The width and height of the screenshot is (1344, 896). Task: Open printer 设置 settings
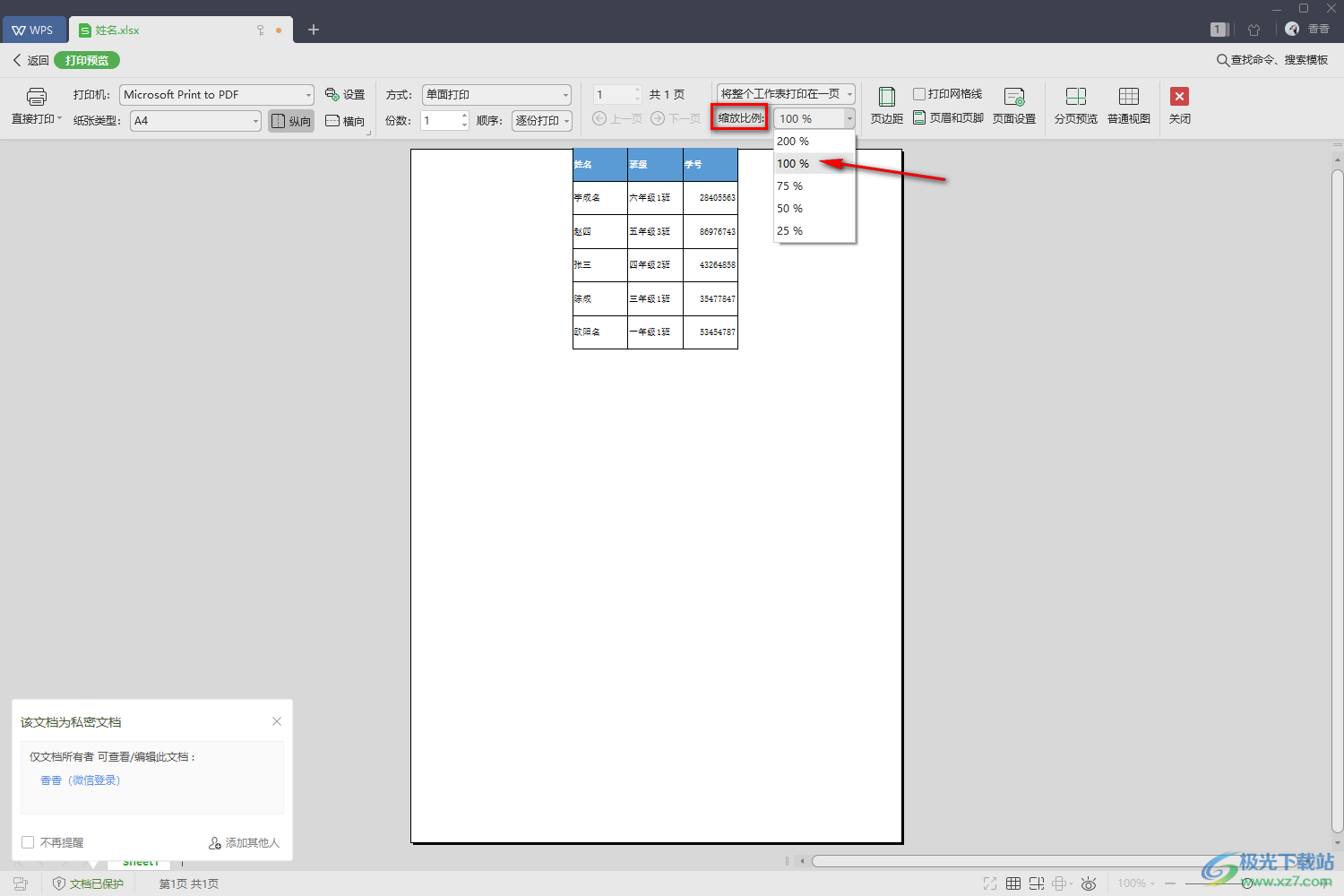click(345, 94)
